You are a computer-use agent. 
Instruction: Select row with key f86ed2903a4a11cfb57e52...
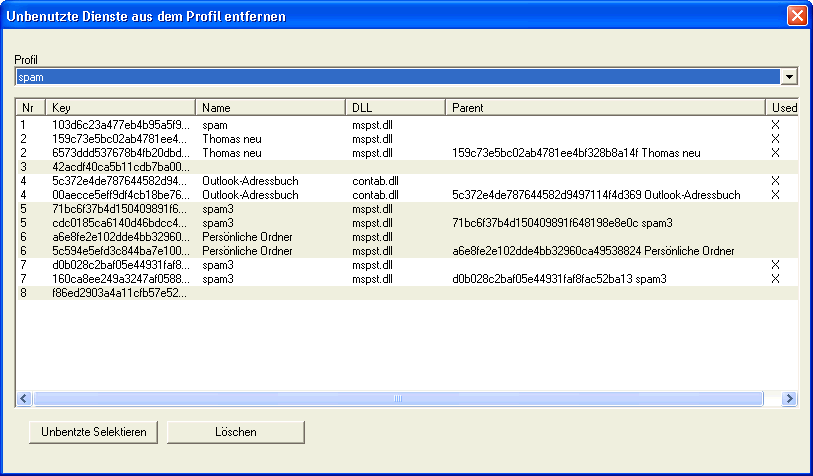click(407, 293)
